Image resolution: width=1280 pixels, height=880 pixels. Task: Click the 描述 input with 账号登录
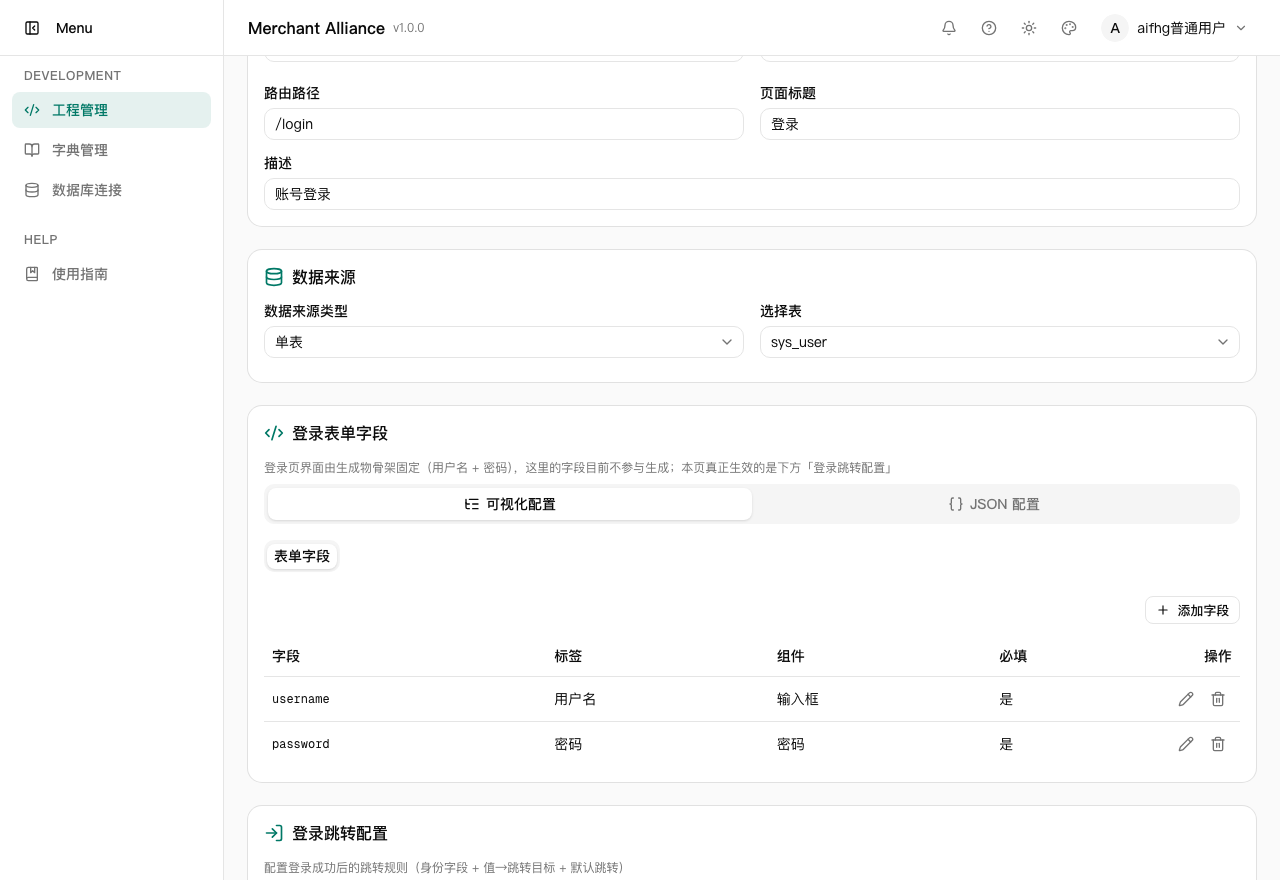(x=752, y=194)
